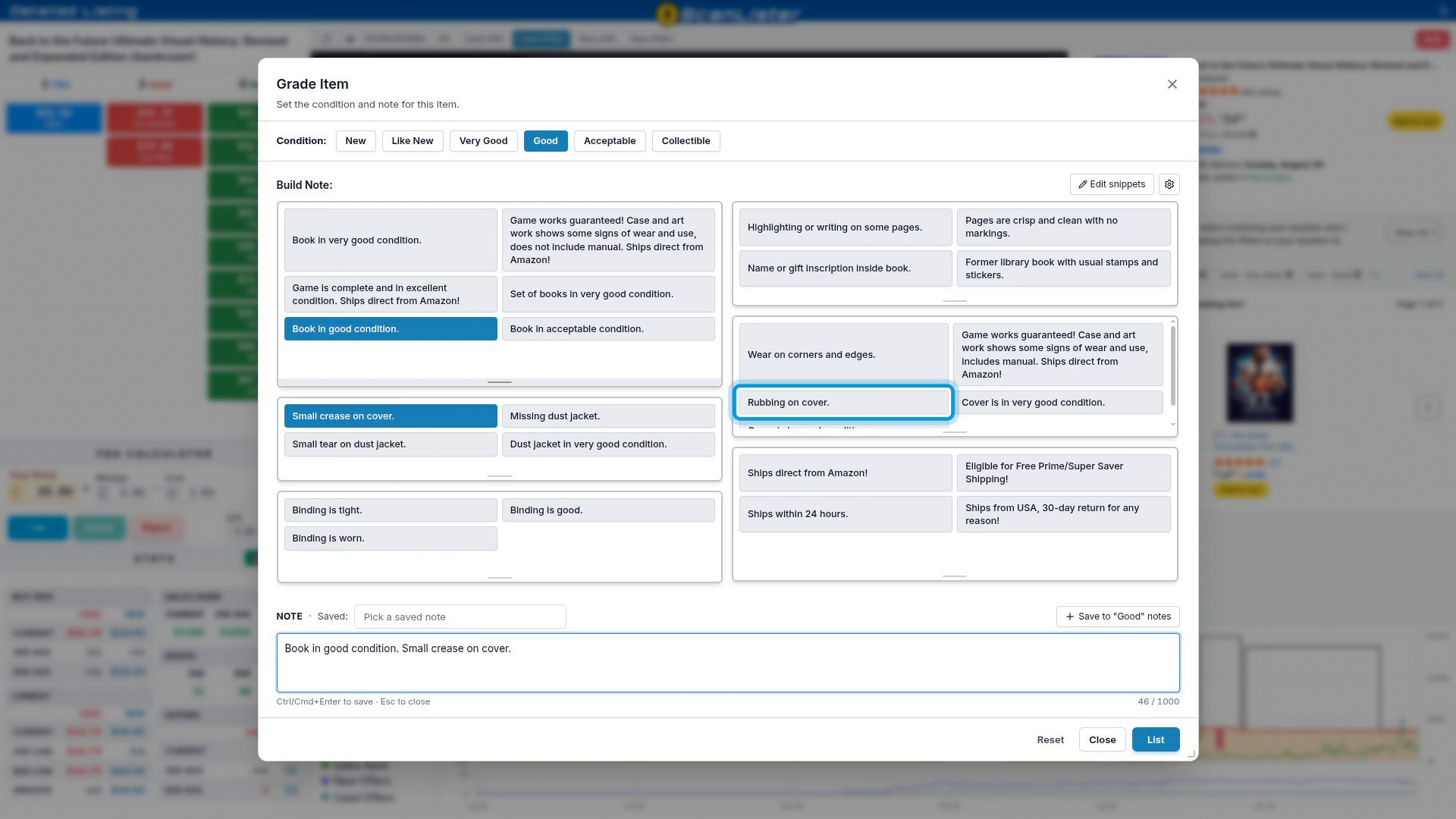
Task: Click into the note text area
Action: 728,663
